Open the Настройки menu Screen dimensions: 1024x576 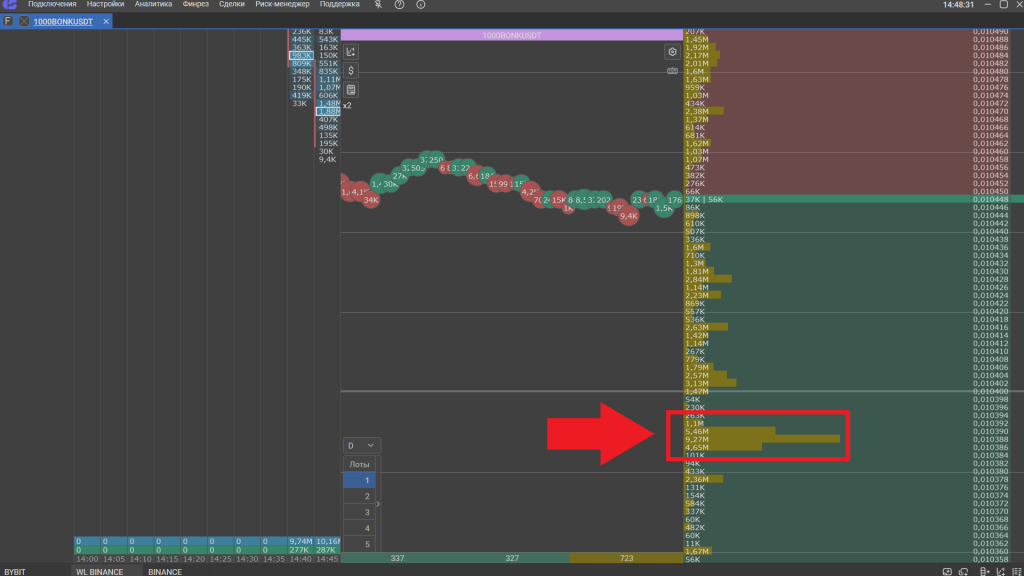tap(105, 5)
